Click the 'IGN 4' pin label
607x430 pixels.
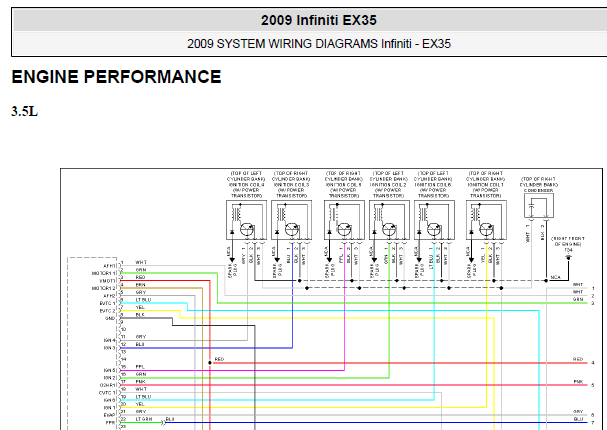(110, 341)
